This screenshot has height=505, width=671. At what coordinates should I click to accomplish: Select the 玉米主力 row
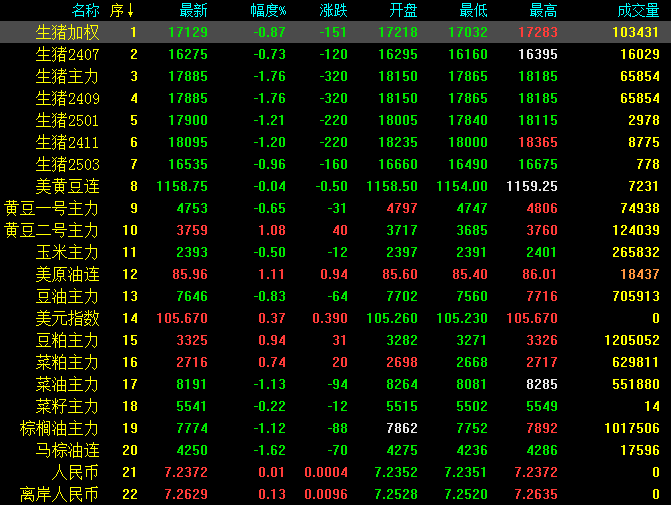[68, 252]
